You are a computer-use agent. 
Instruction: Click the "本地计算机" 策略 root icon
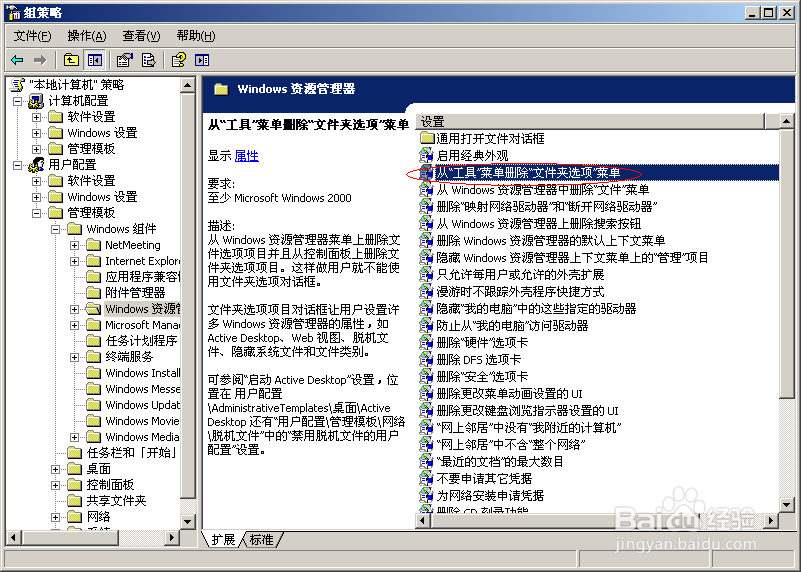coord(18,84)
